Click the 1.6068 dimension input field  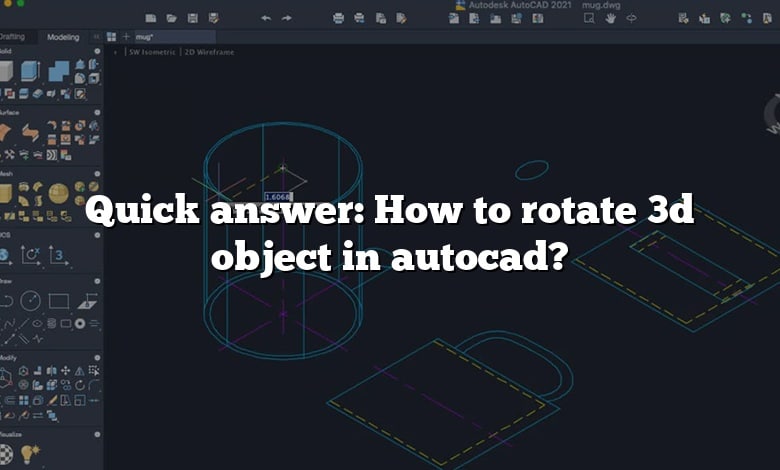[277, 198]
